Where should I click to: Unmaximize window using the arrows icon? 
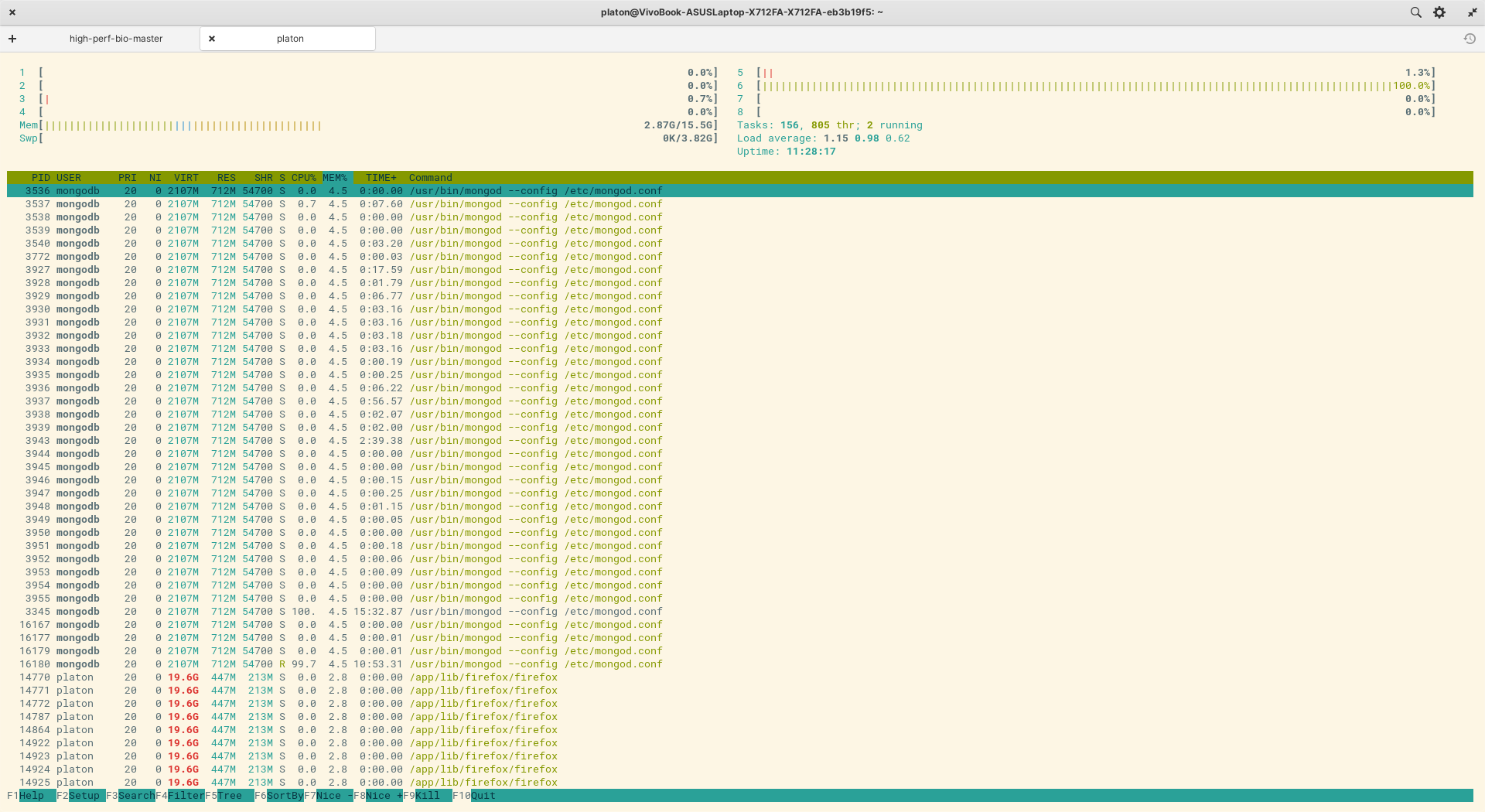click(1472, 12)
